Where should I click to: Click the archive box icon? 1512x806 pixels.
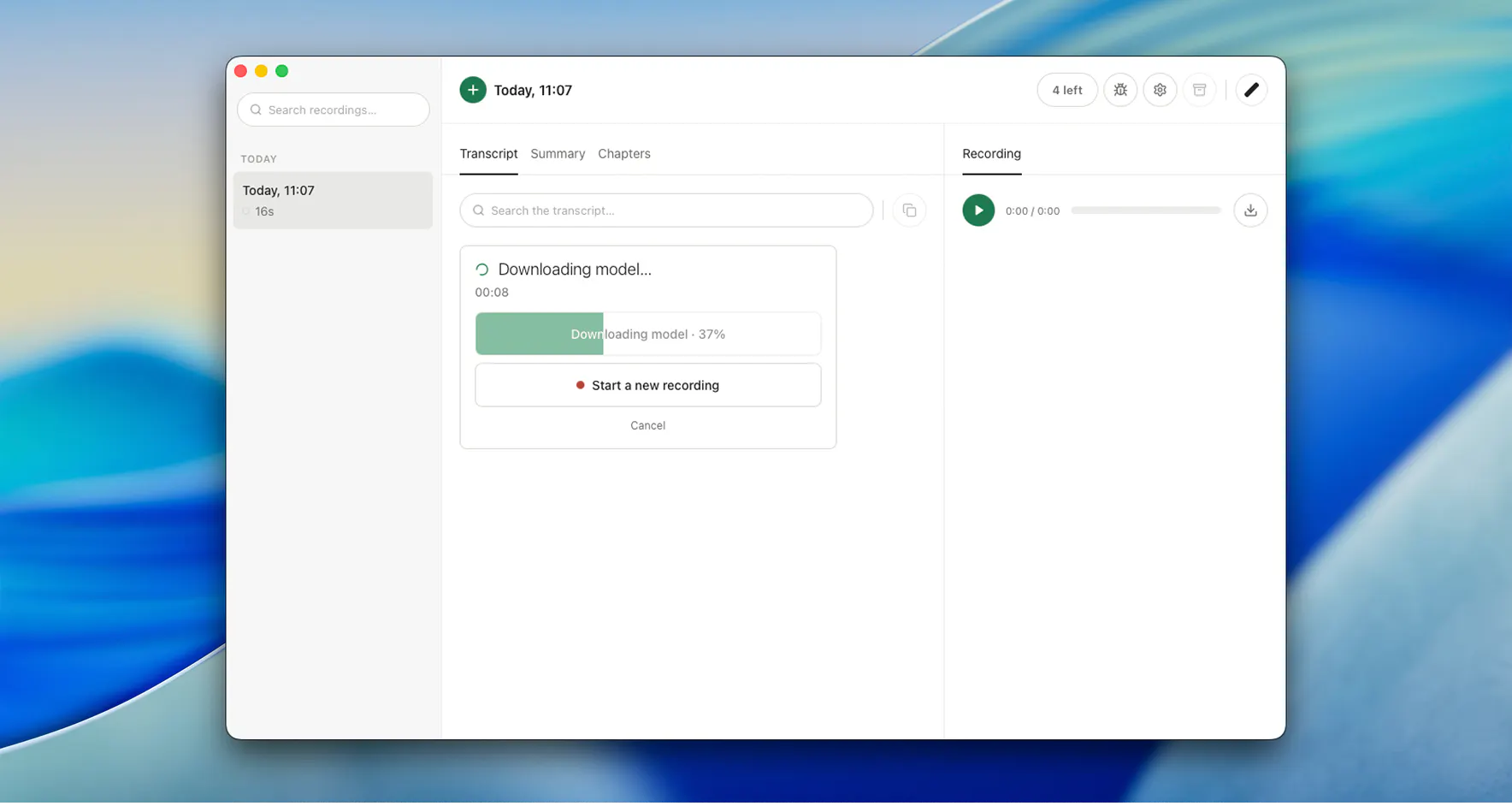click(x=1199, y=90)
